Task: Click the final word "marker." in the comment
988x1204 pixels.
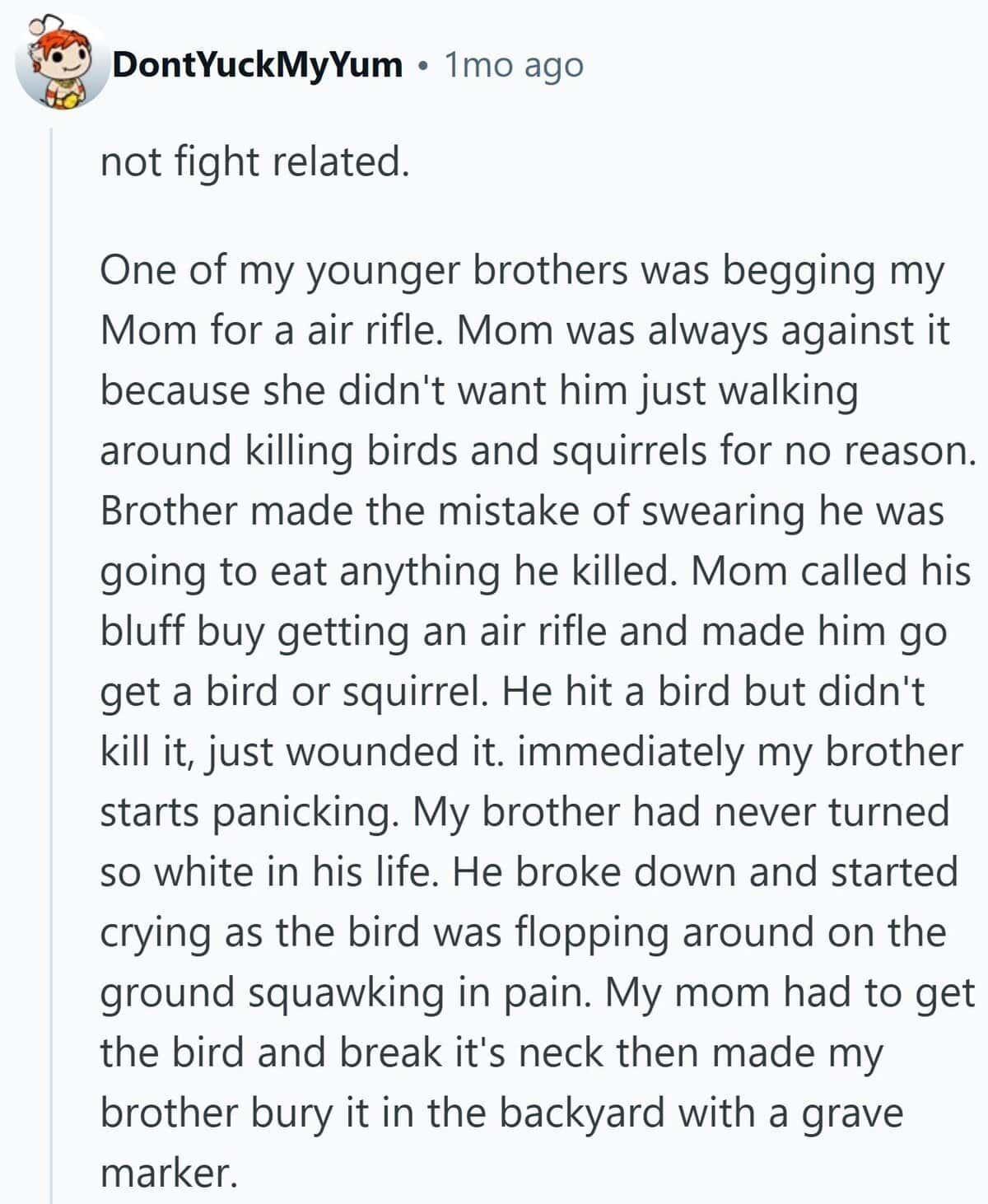Action: (168, 1172)
